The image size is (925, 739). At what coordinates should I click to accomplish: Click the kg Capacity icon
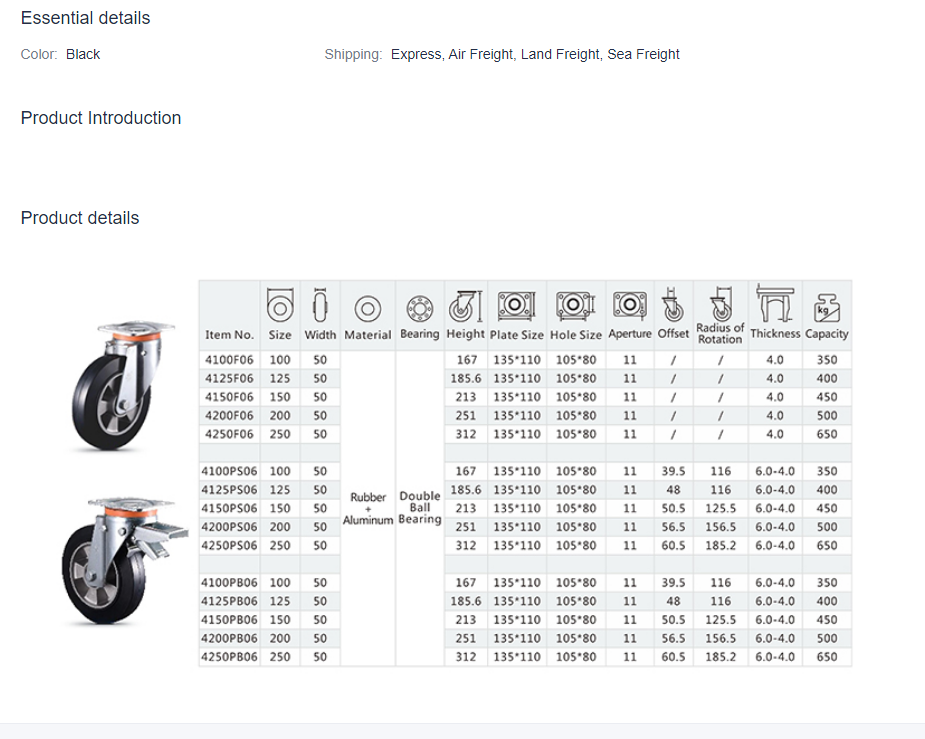tap(826, 305)
